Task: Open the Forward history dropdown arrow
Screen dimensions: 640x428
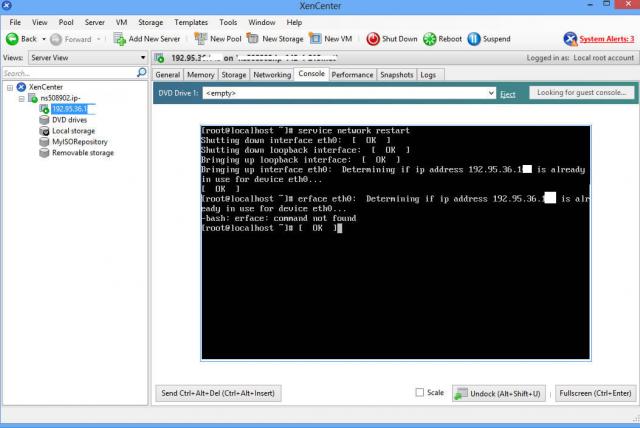Action: [x=99, y=39]
